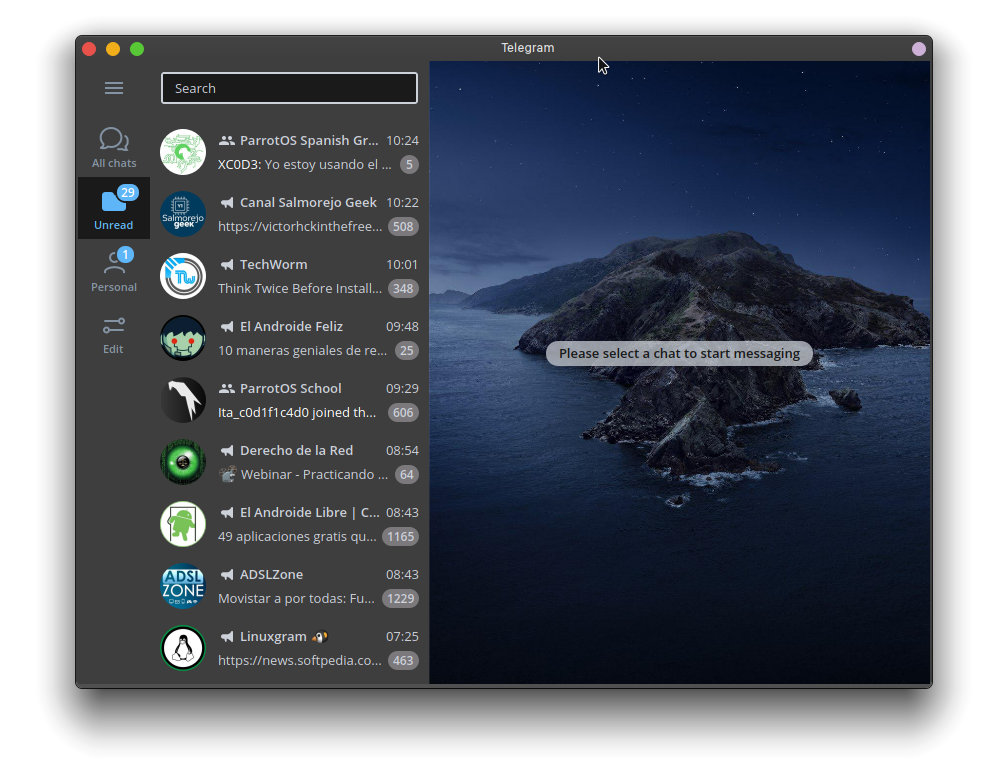Click the 1 badge on Personal folder

point(125,255)
